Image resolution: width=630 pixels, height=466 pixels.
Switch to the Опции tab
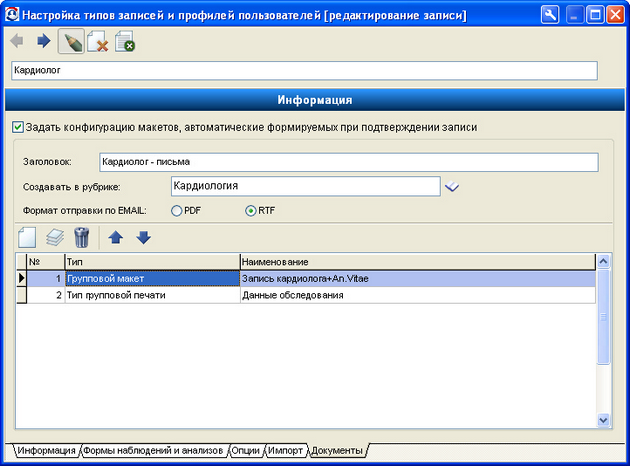245,451
